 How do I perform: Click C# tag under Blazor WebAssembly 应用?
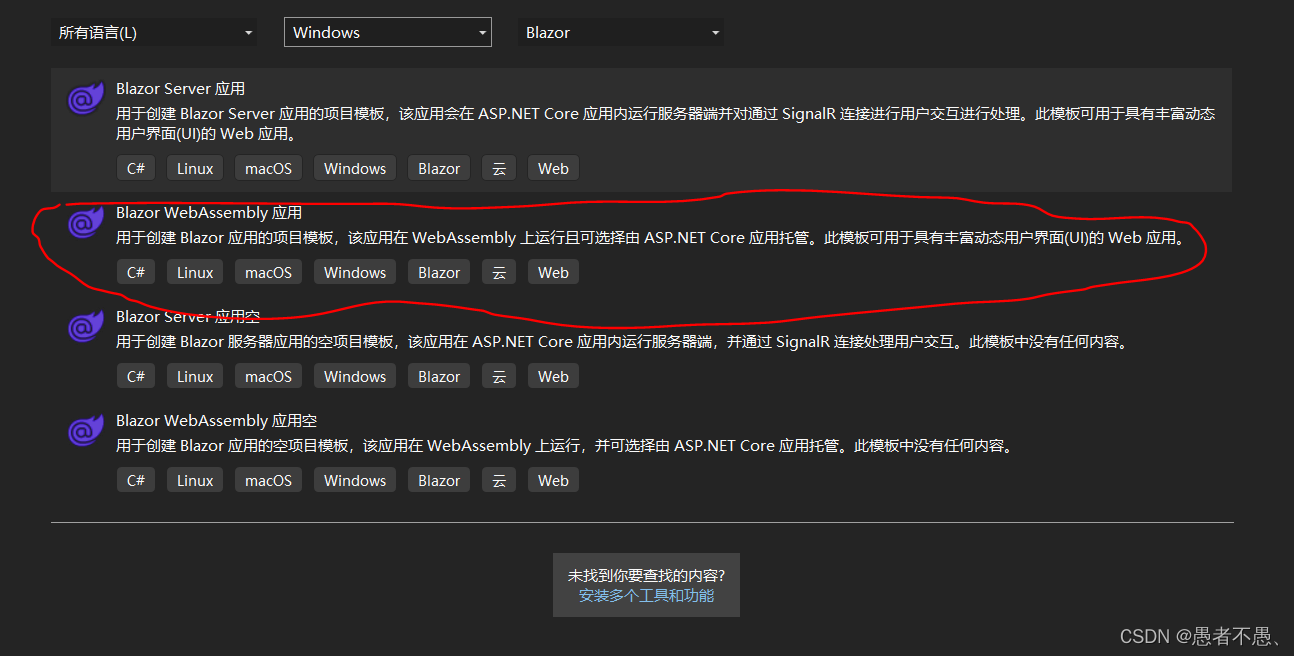pyautogui.click(x=136, y=272)
